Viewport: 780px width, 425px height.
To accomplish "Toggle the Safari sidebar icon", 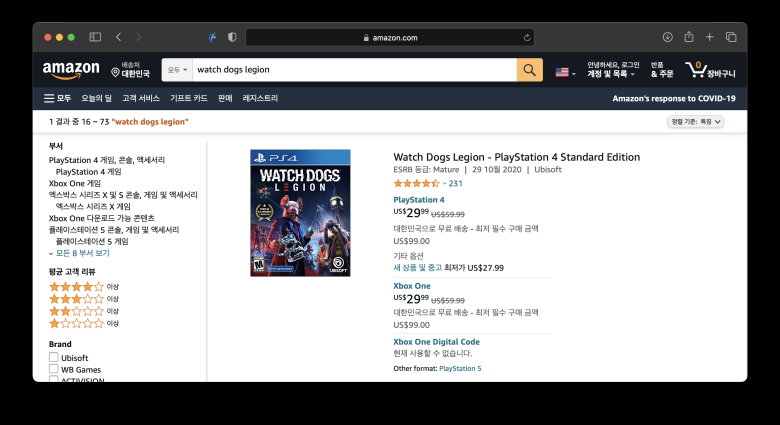I will (95, 37).
